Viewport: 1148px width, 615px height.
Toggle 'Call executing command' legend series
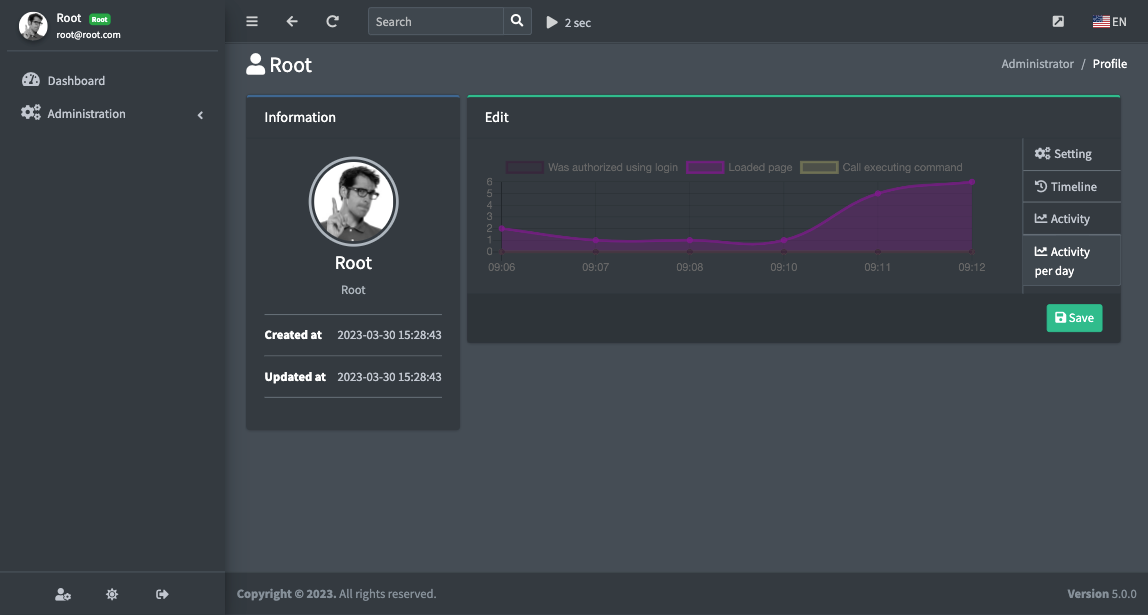pos(881,167)
